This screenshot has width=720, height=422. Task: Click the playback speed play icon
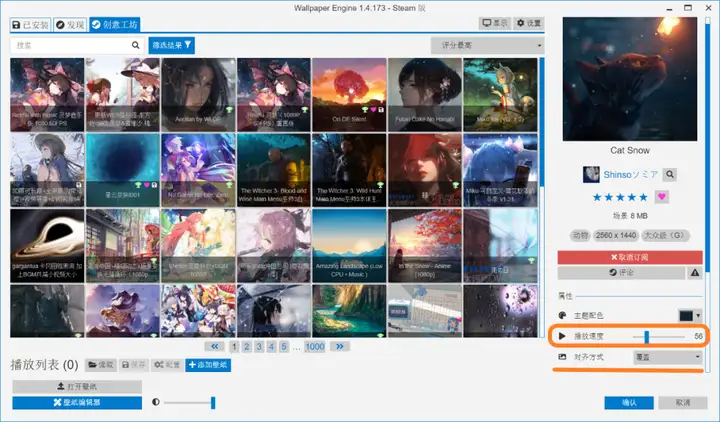point(562,336)
